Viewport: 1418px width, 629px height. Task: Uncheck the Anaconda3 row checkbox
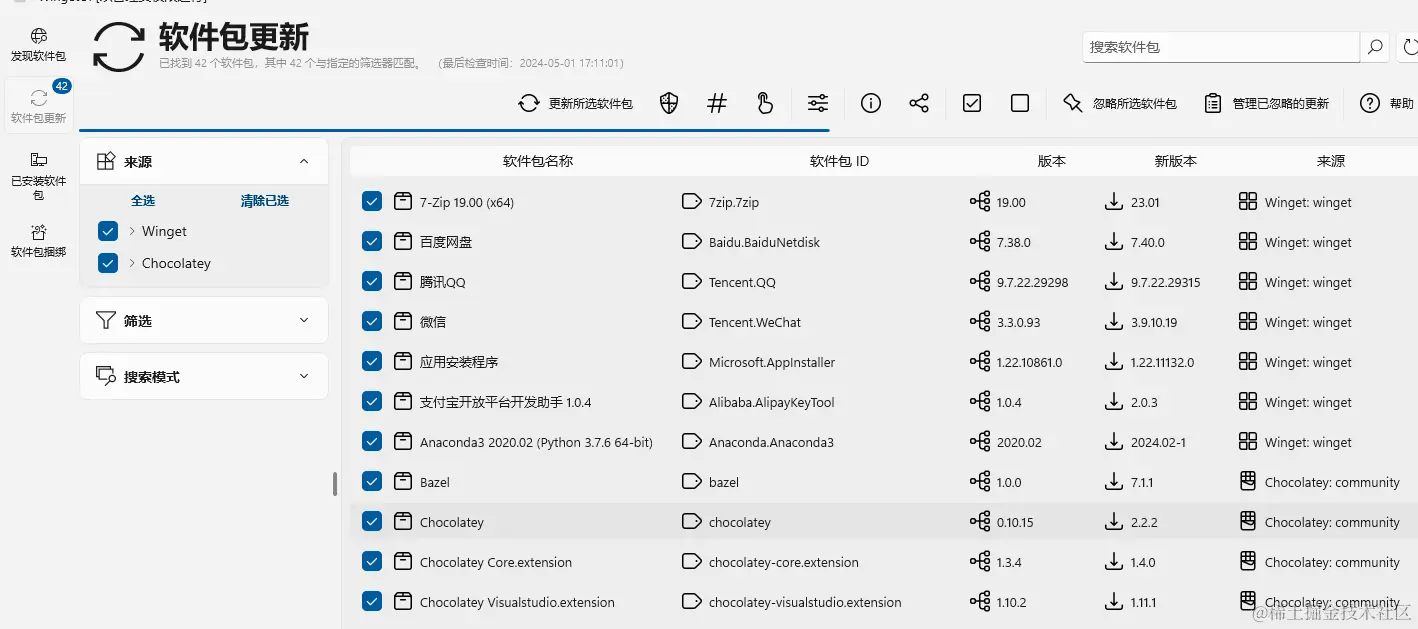pyautogui.click(x=372, y=442)
